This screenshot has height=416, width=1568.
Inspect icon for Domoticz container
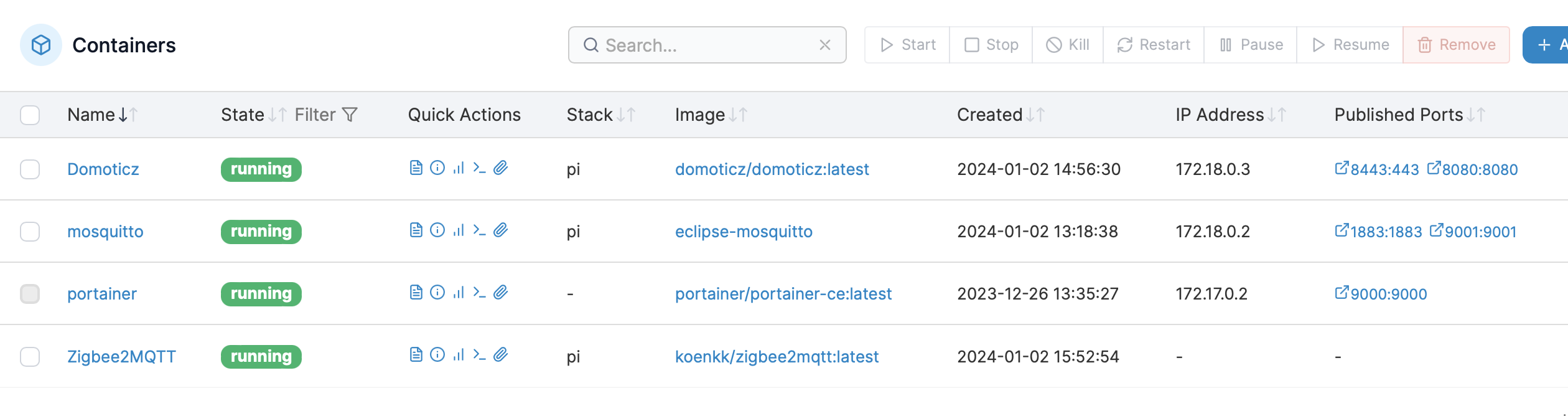tap(437, 168)
